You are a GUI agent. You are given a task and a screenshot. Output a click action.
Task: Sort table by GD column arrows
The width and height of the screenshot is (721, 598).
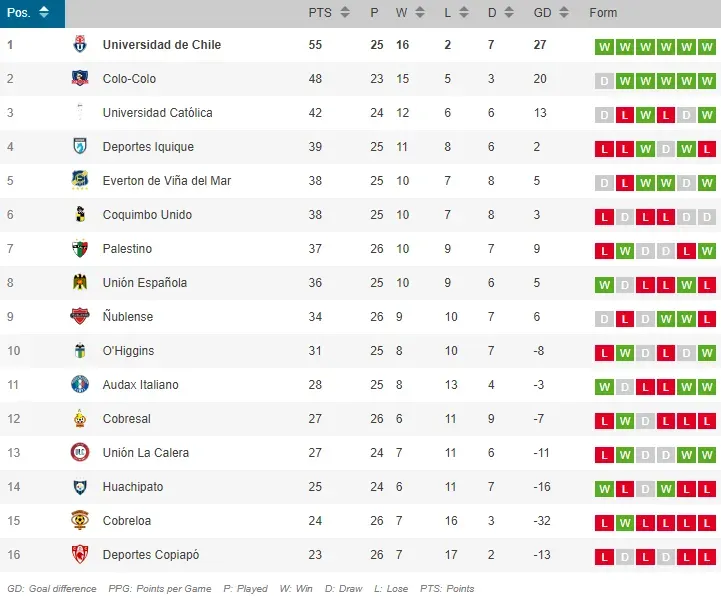pyautogui.click(x=566, y=13)
